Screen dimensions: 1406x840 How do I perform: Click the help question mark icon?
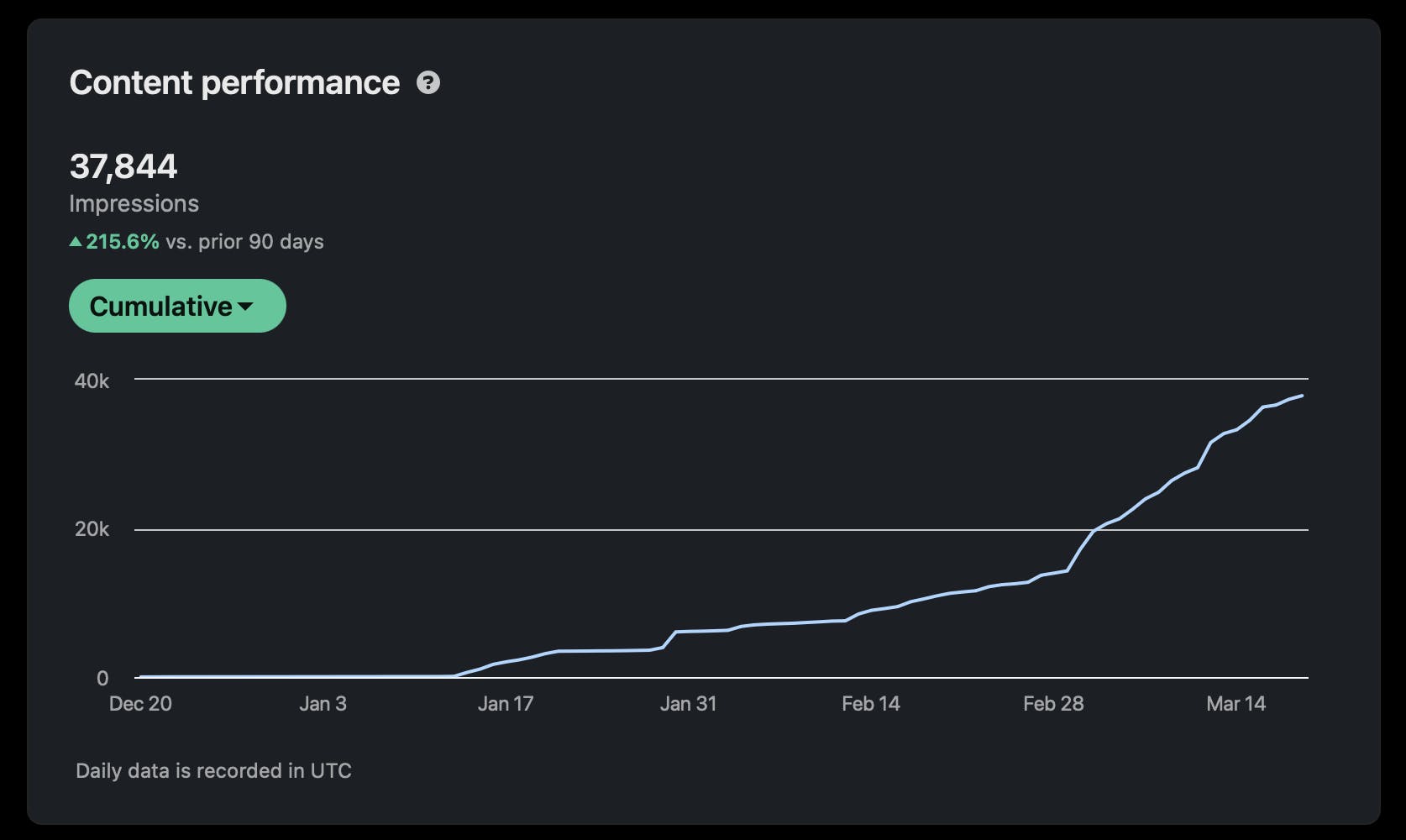pyautogui.click(x=428, y=83)
